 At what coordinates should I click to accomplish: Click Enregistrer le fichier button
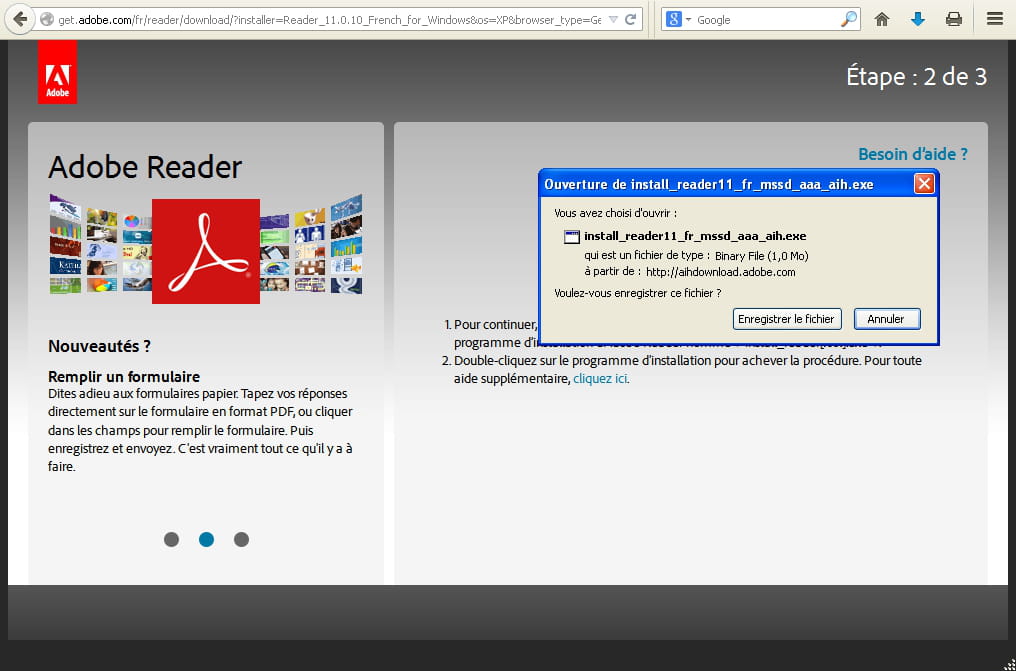(x=787, y=319)
